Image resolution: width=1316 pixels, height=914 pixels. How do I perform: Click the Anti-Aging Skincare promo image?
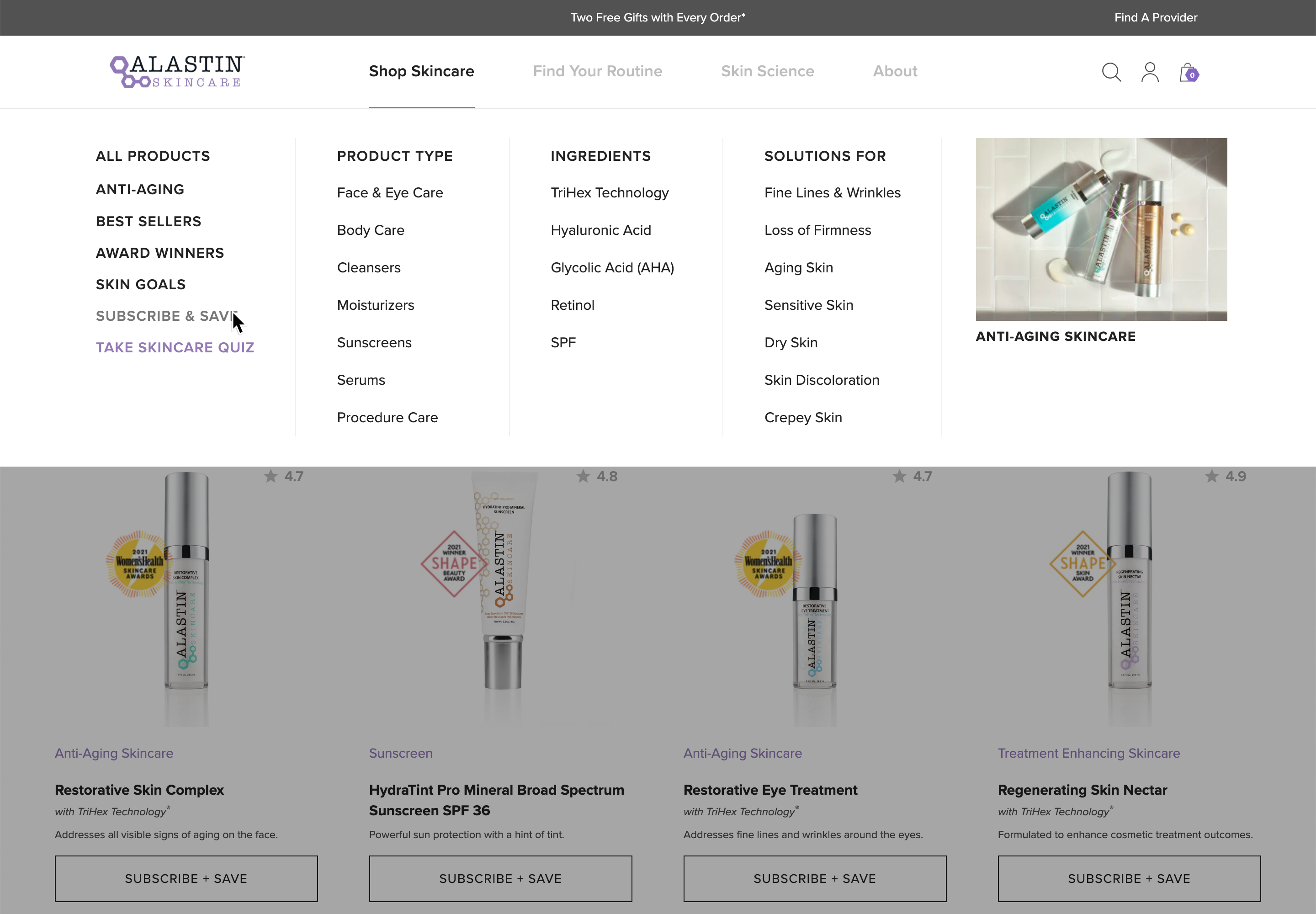click(x=1101, y=229)
